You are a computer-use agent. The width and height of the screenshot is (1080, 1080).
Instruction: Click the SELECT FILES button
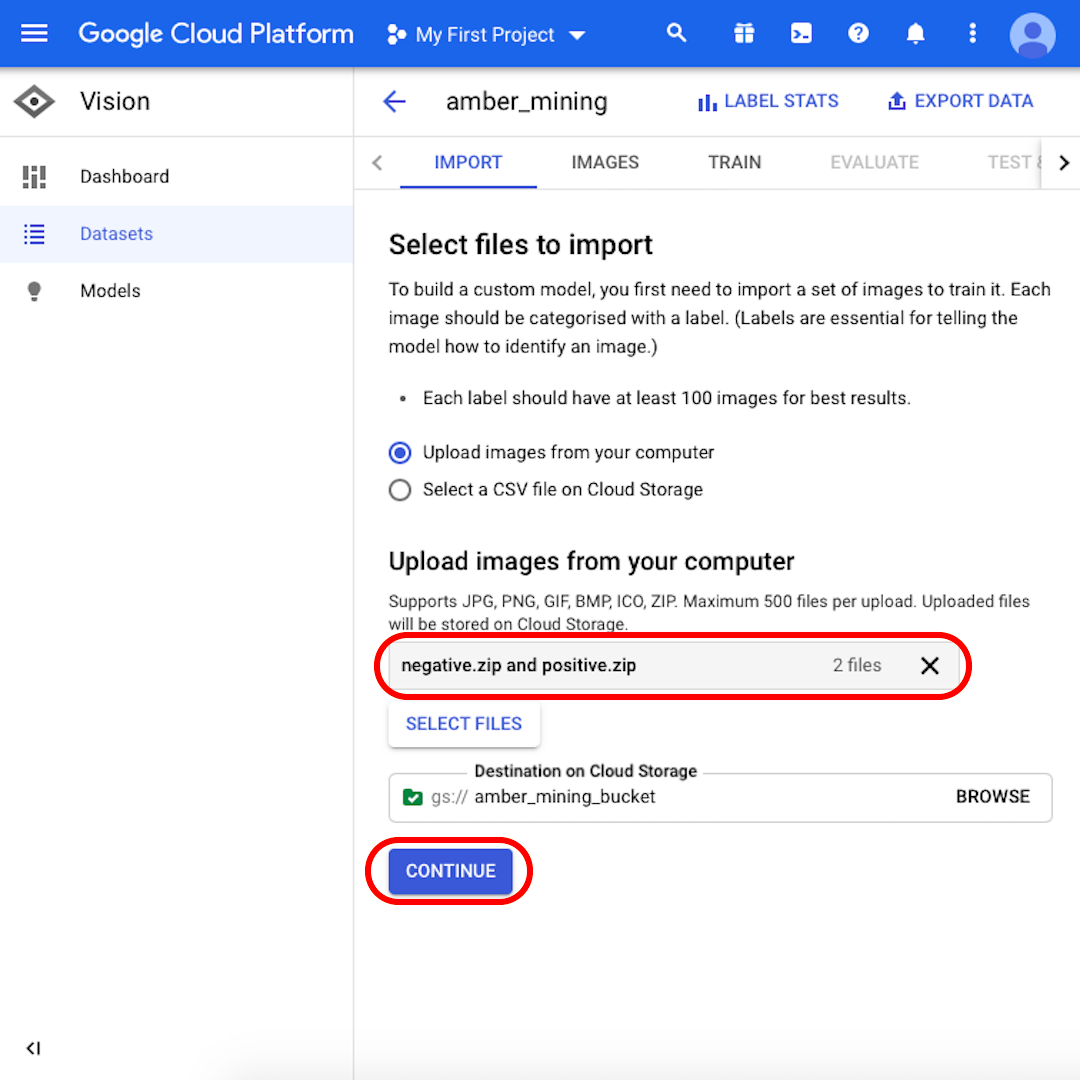click(x=464, y=724)
